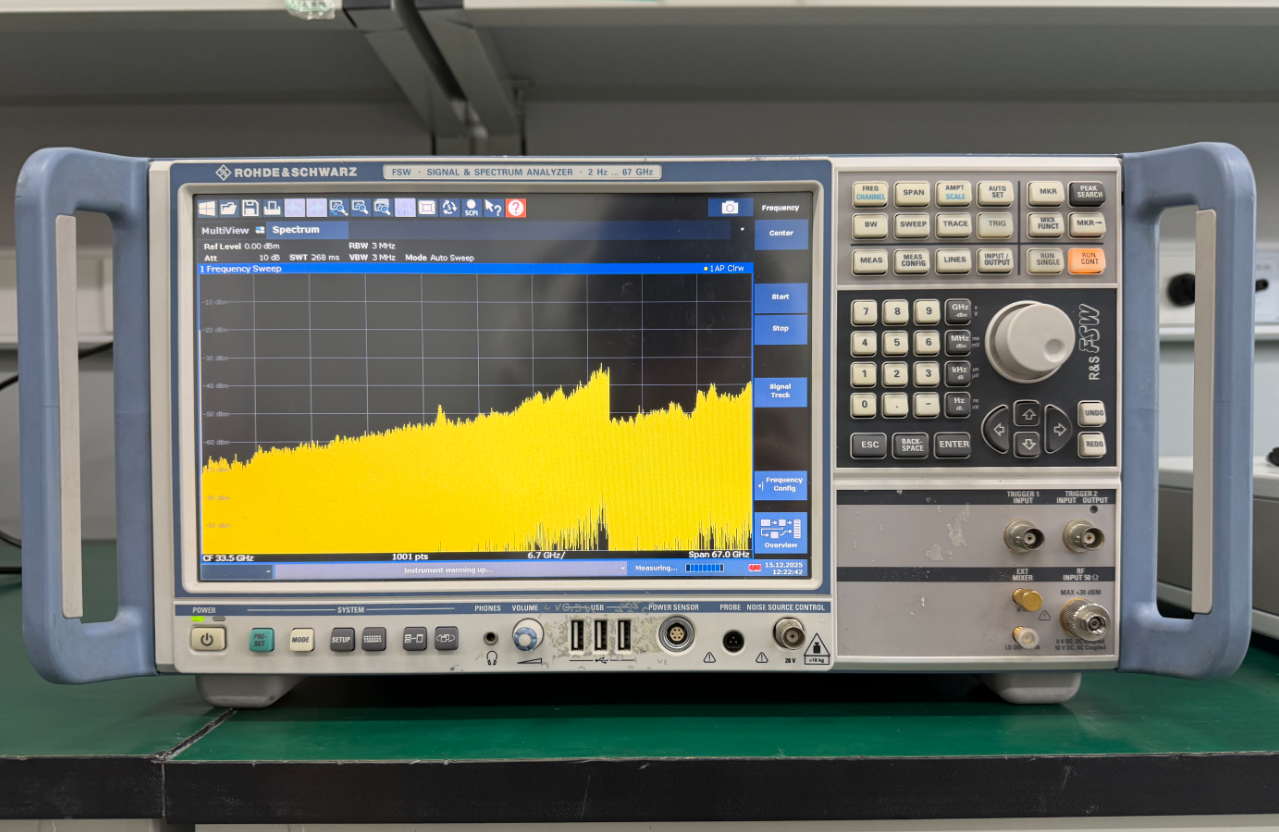Image resolution: width=1279 pixels, height=832 pixels.
Task: Switch to the MultiView tab
Action: (226, 230)
